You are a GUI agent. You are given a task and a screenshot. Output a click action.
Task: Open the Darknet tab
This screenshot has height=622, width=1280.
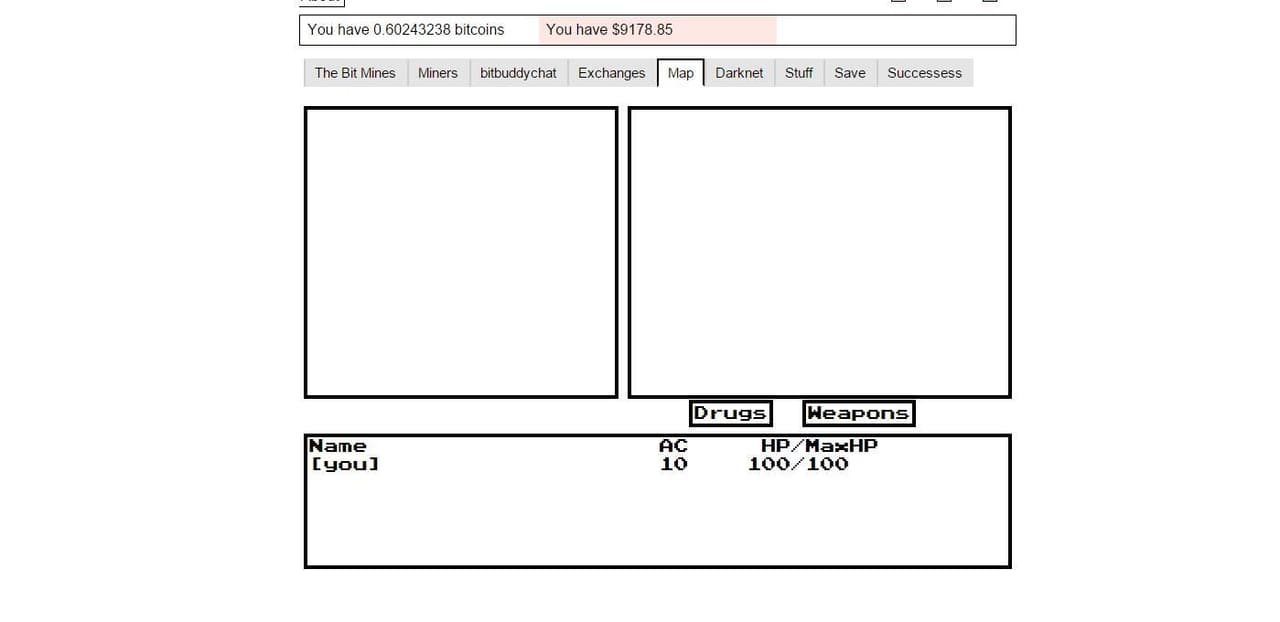739,73
